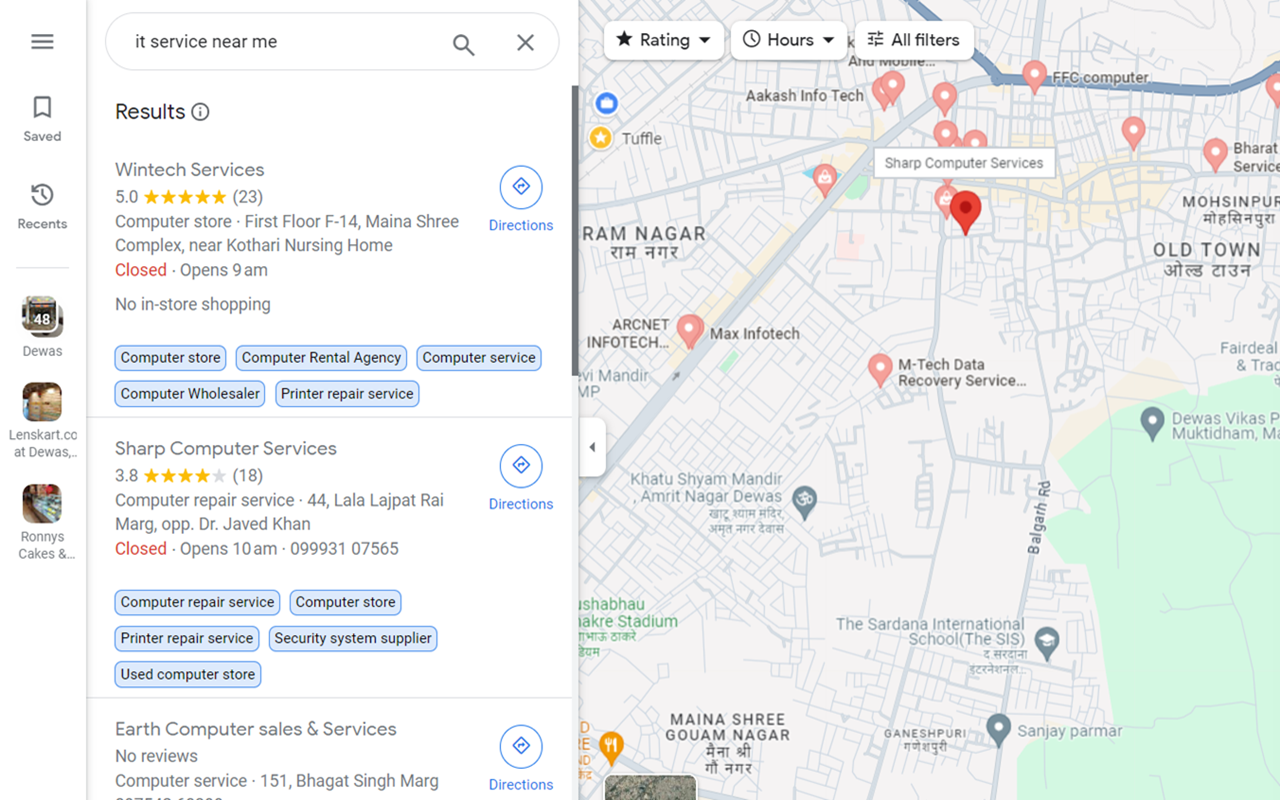This screenshot has width=1280, height=800.
Task: Clear the search with the X icon
Action: click(x=525, y=42)
